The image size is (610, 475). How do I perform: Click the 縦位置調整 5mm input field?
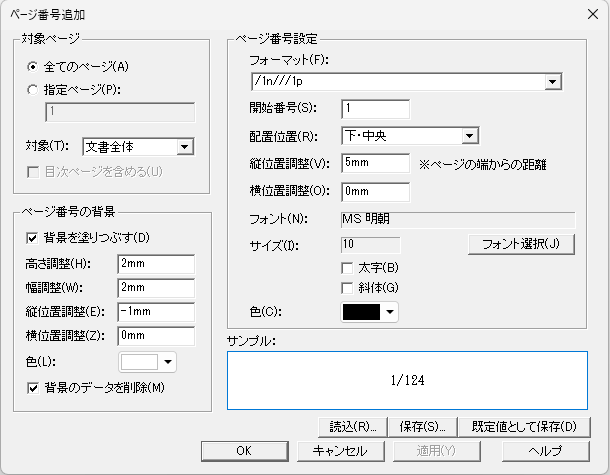374,163
